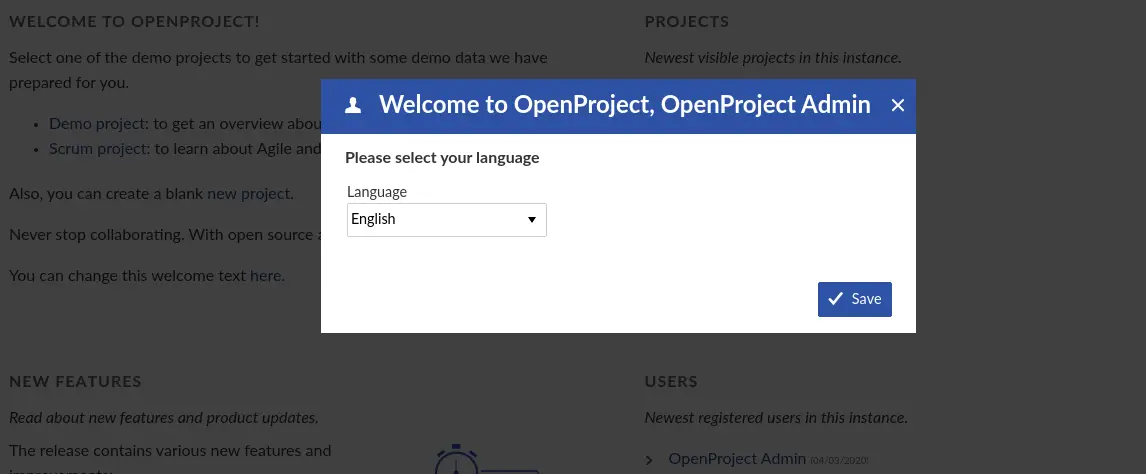Viewport: 1146px width, 474px height.
Task: Click the 'WELCOME TO OPENPROJECT!' heading
Action: pos(134,21)
